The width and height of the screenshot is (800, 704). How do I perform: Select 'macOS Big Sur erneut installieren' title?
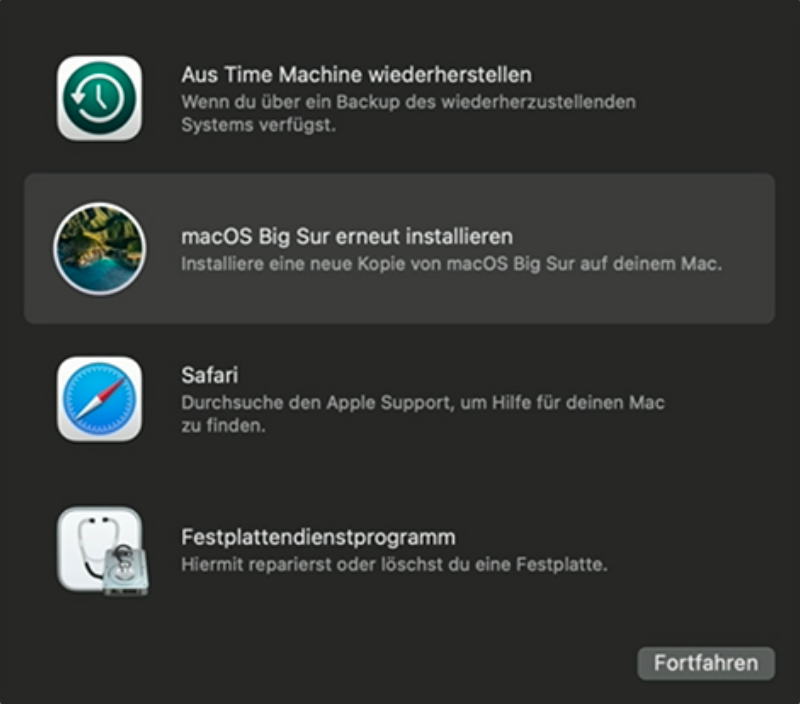coord(347,237)
